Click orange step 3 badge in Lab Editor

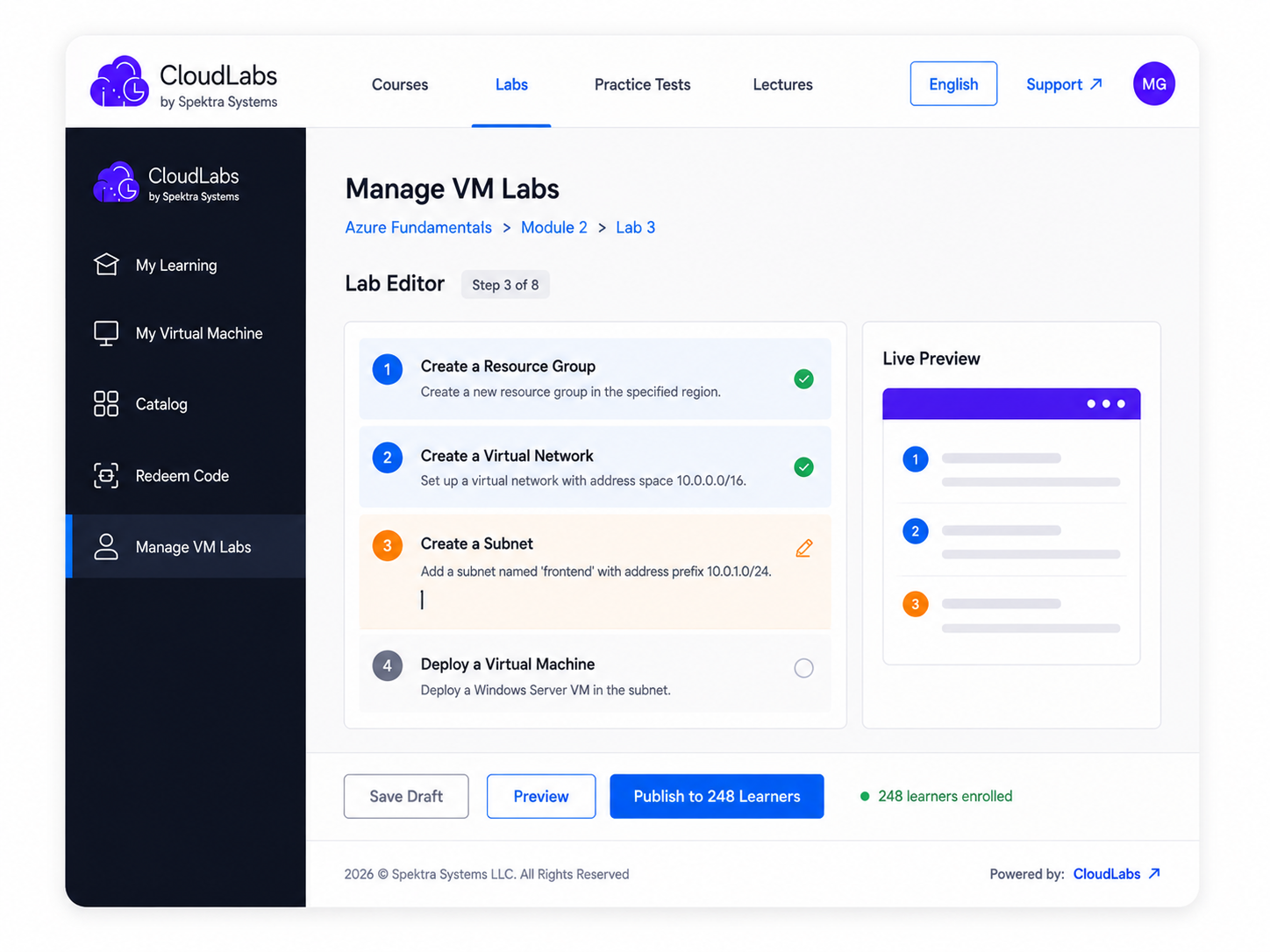coord(388,545)
